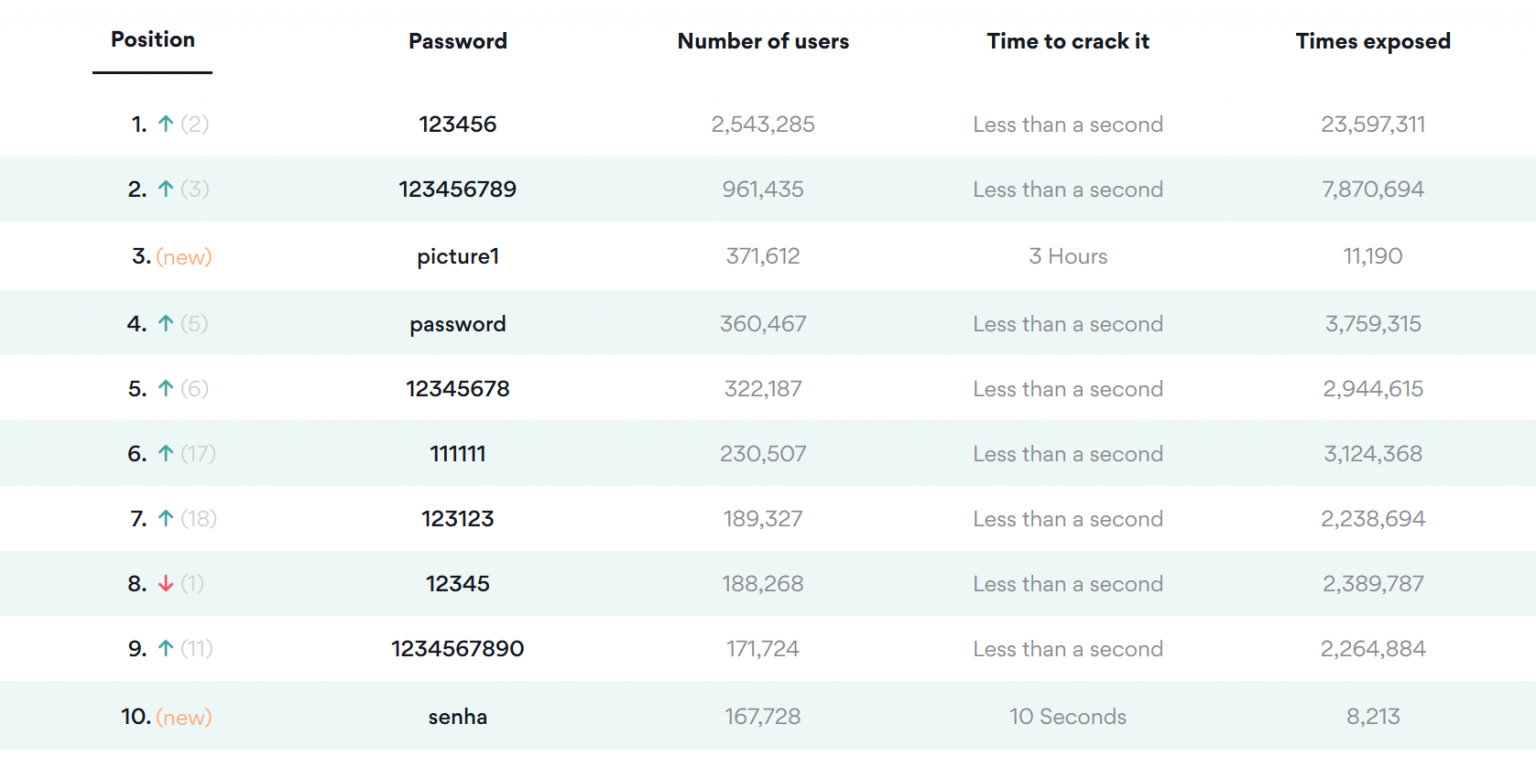
Task: Click the red down arrow at position 8
Action: coord(166,584)
